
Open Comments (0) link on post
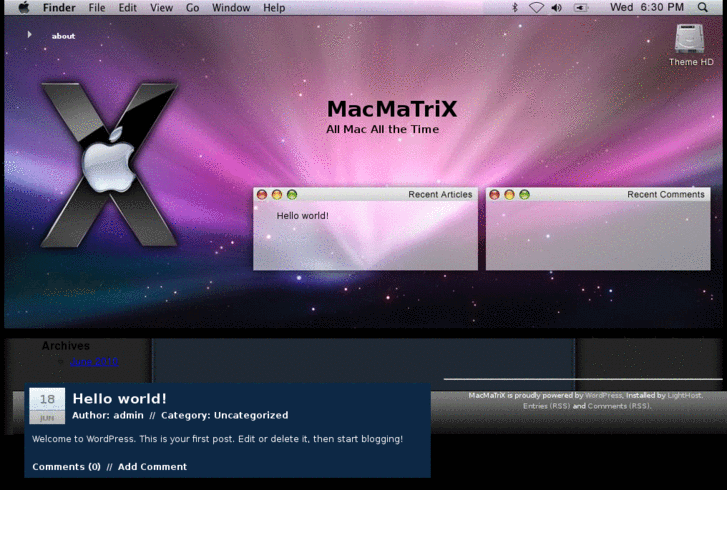coord(66,466)
